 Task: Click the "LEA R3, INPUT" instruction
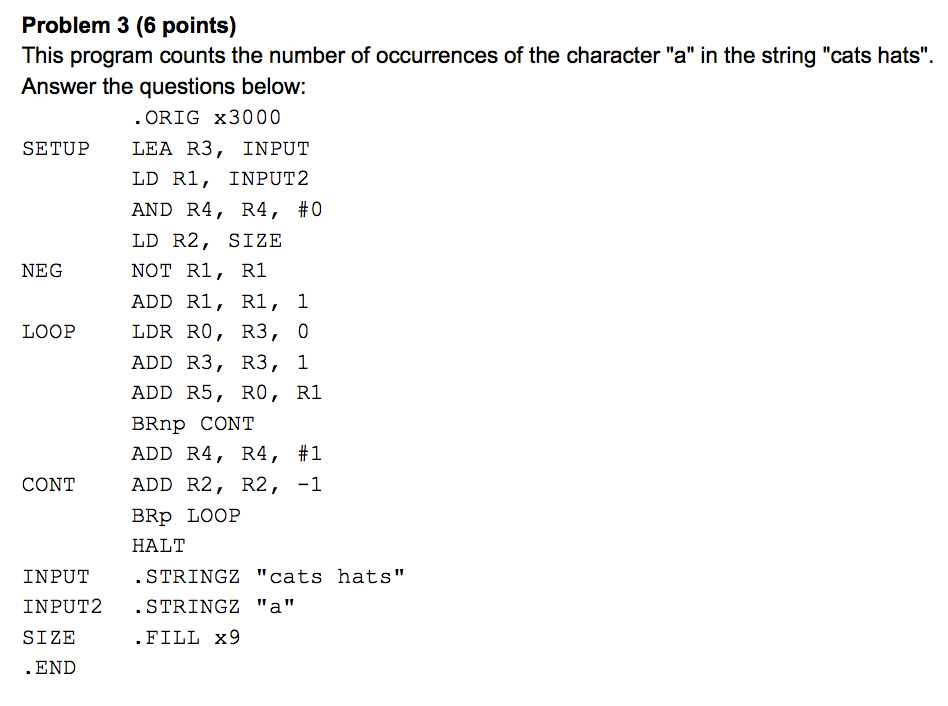coord(220,149)
